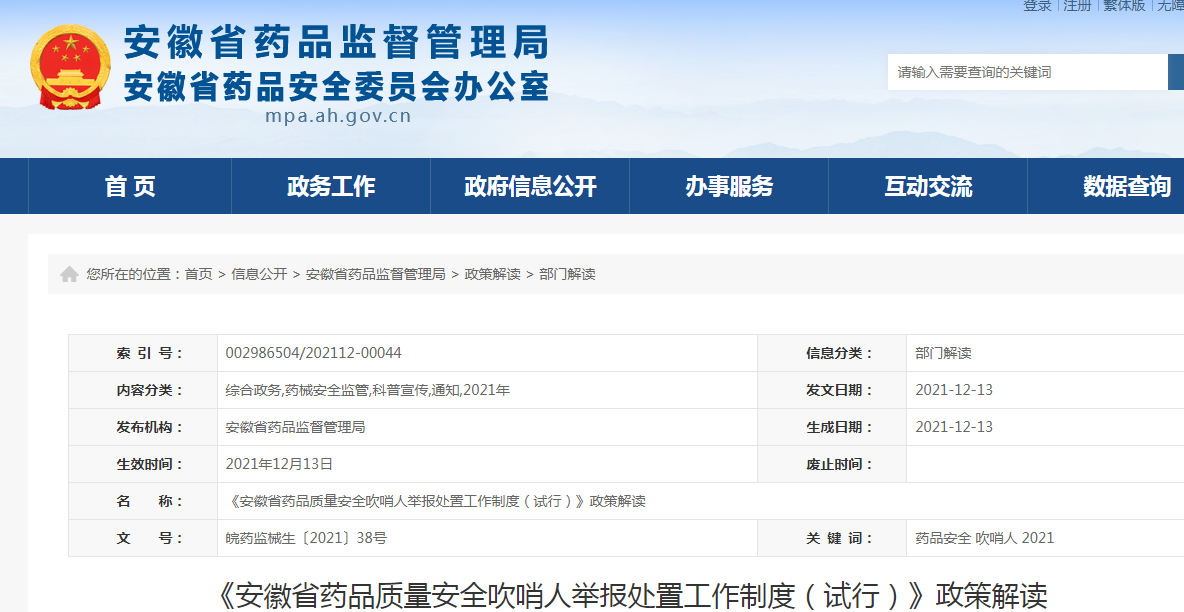Switch to 繁体版 traditional Chinese version

pos(1123,6)
